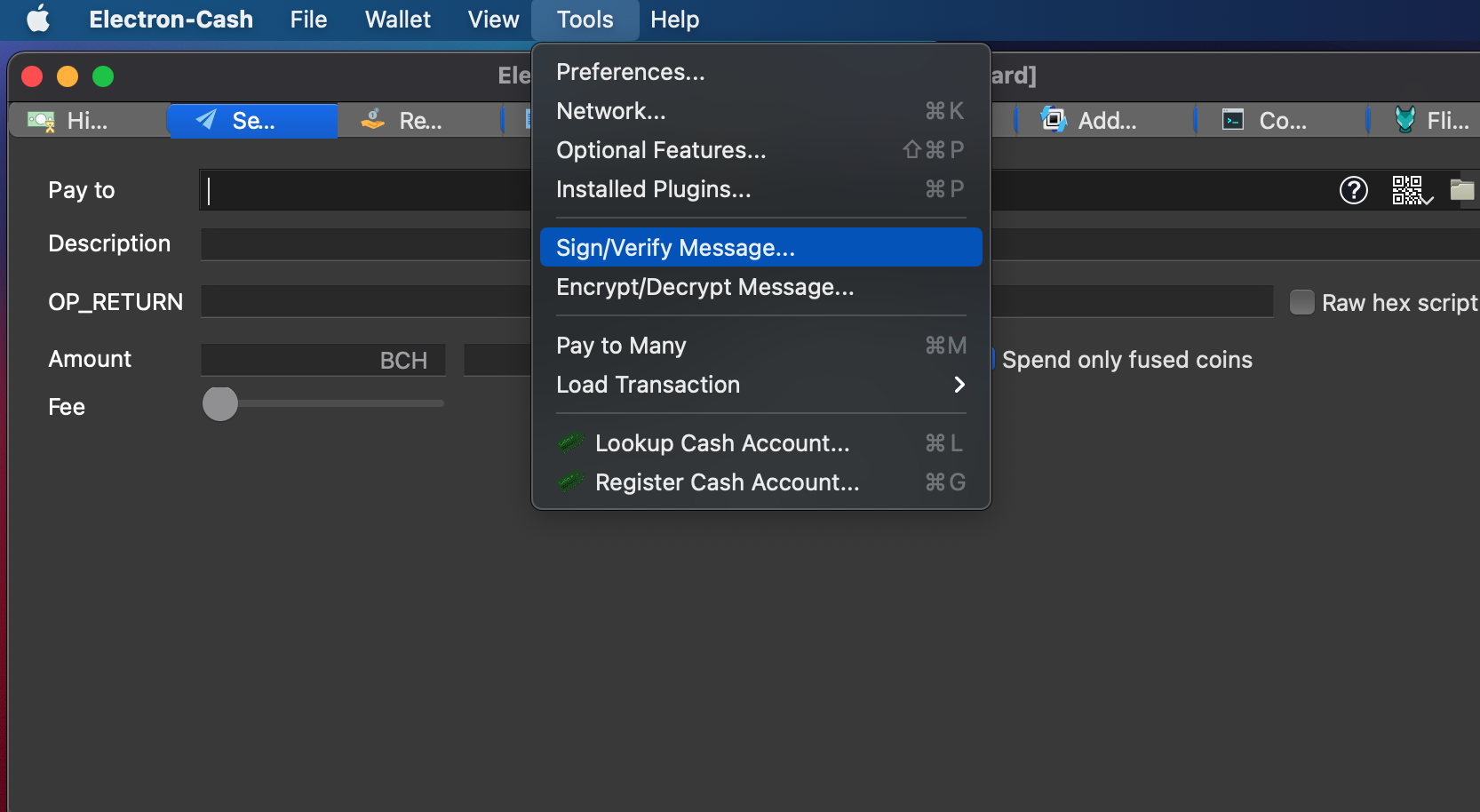
Task: Click the folder icon in Pay to field
Action: tap(1462, 189)
